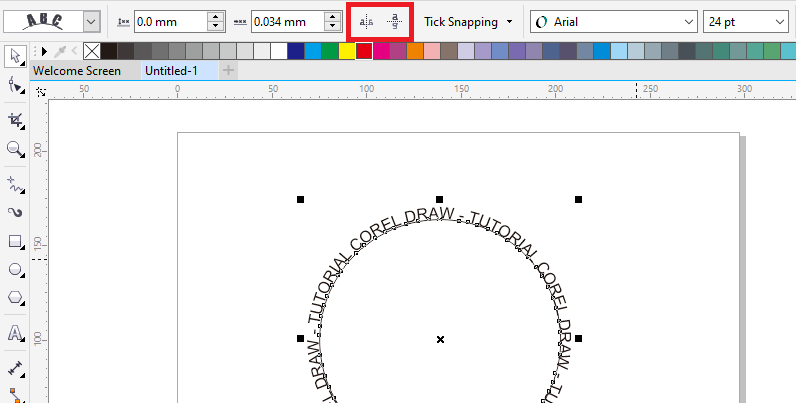Click the top-center selection handle

440,199
